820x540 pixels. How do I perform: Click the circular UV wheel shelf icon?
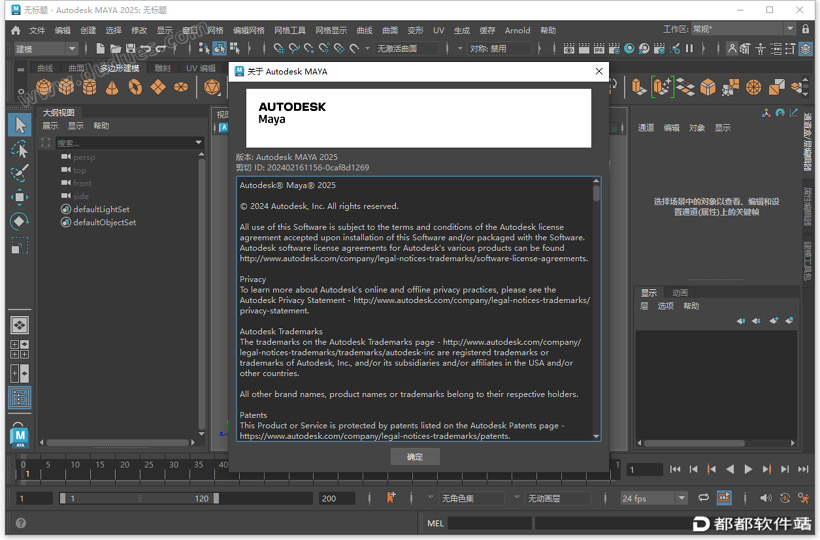pos(754,87)
